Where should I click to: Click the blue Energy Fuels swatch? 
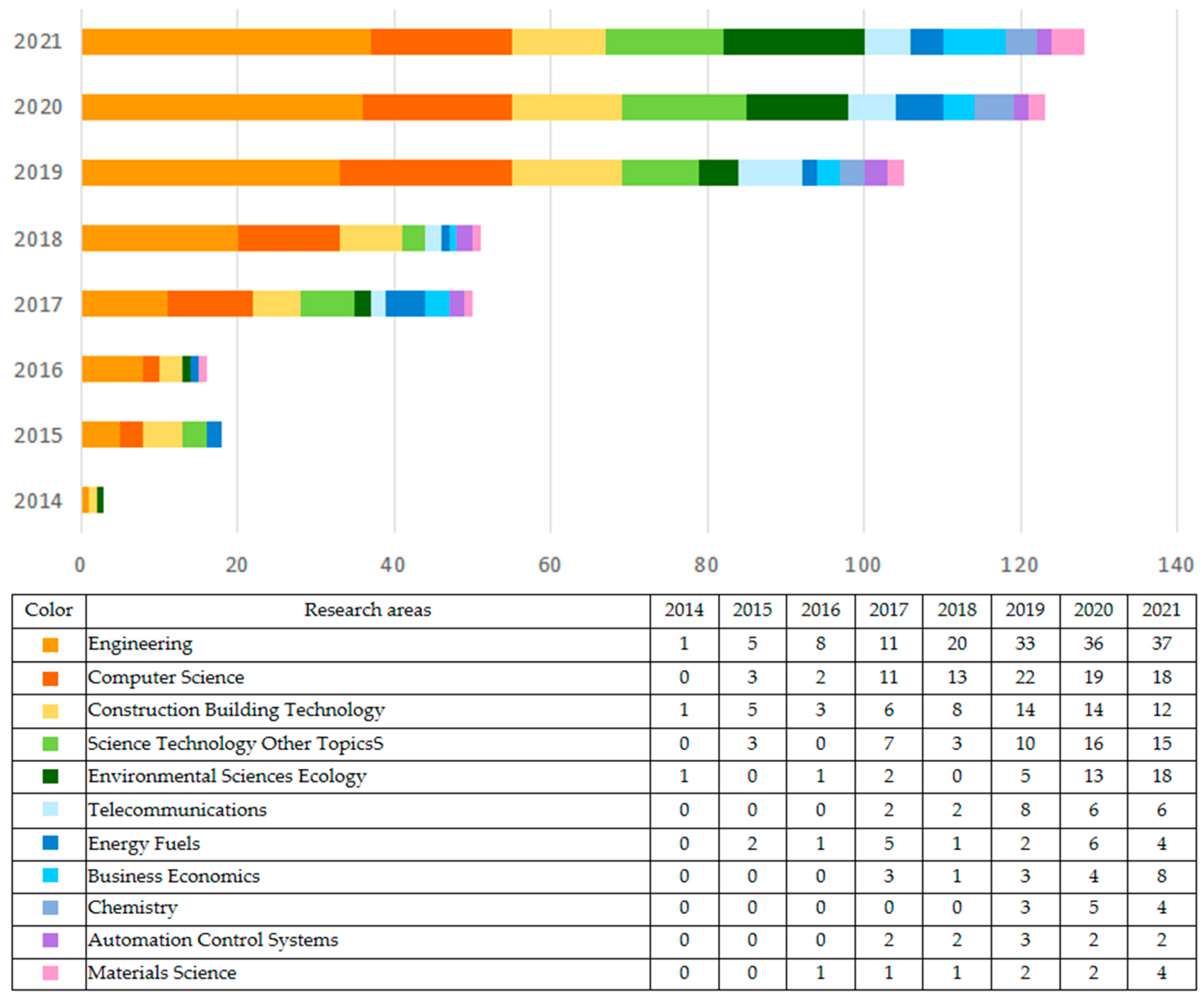pos(50,843)
